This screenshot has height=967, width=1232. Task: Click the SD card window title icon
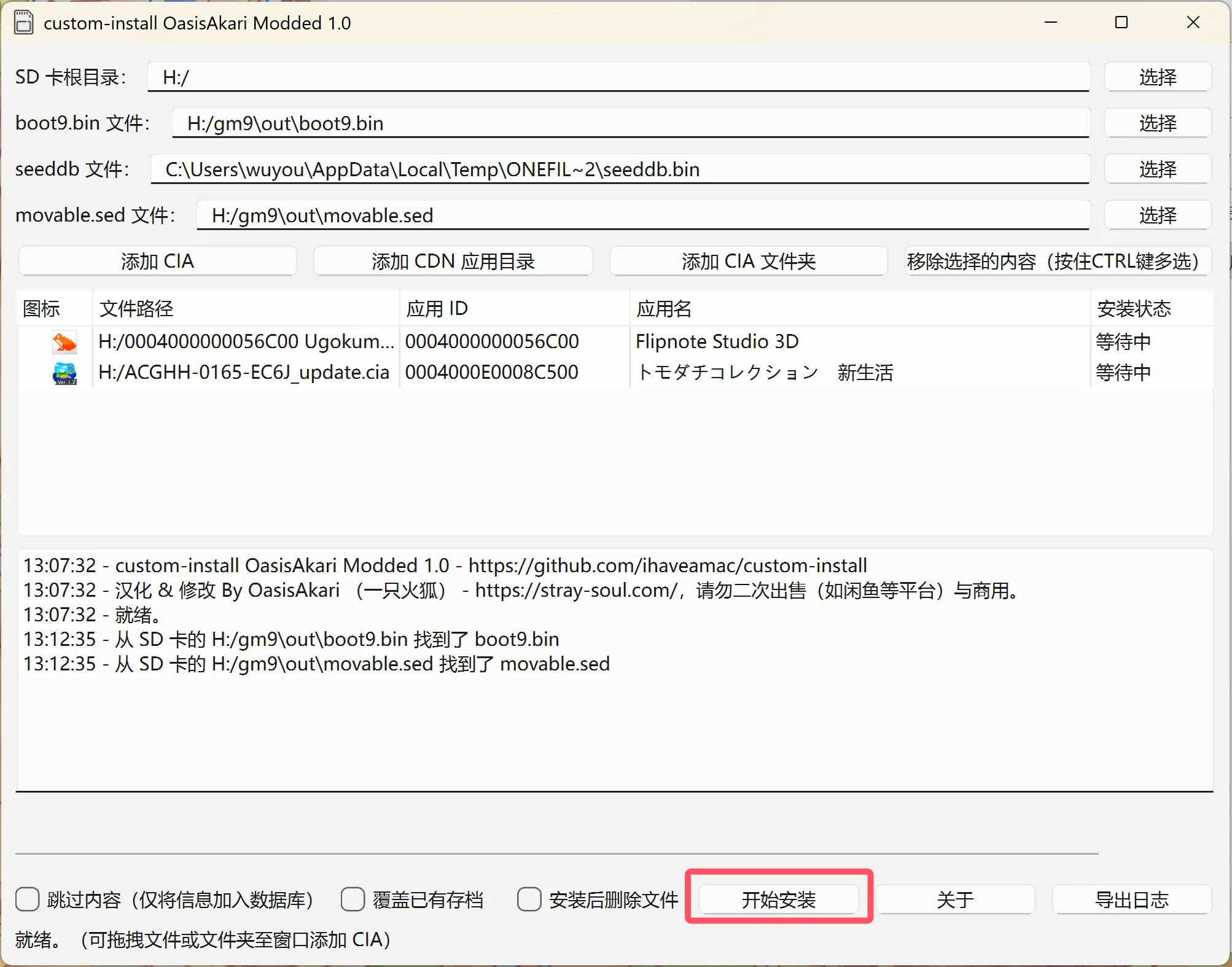(x=23, y=23)
